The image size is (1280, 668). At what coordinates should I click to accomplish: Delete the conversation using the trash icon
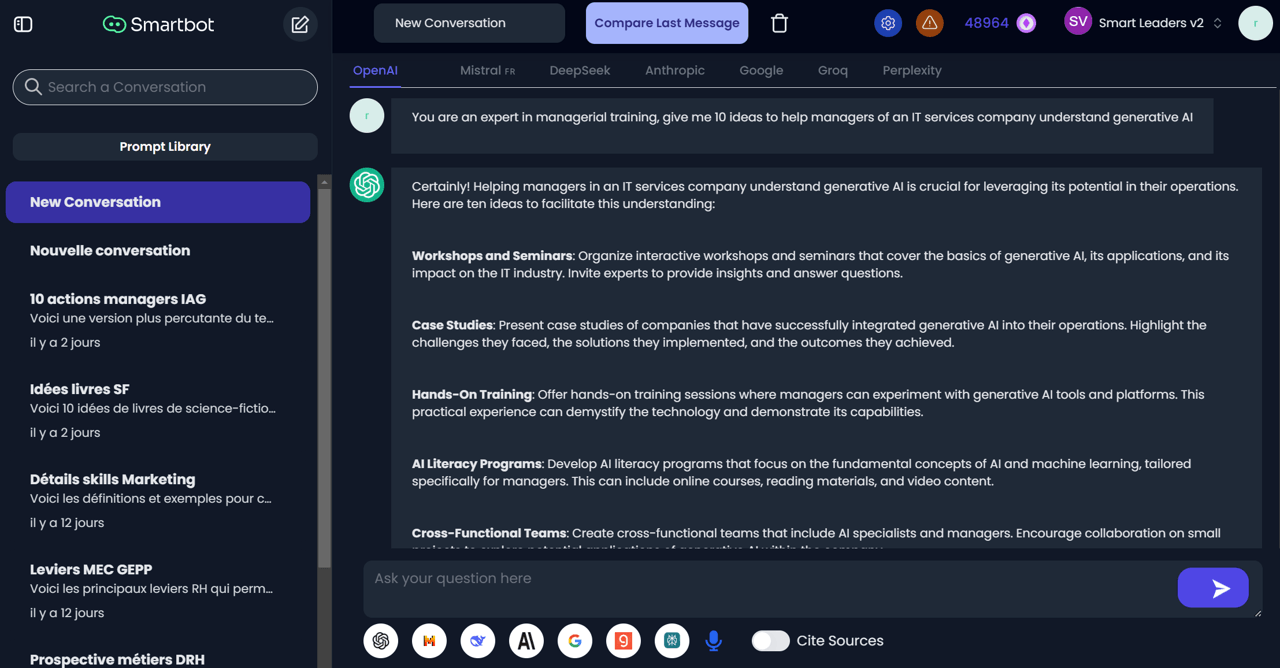[x=779, y=21]
